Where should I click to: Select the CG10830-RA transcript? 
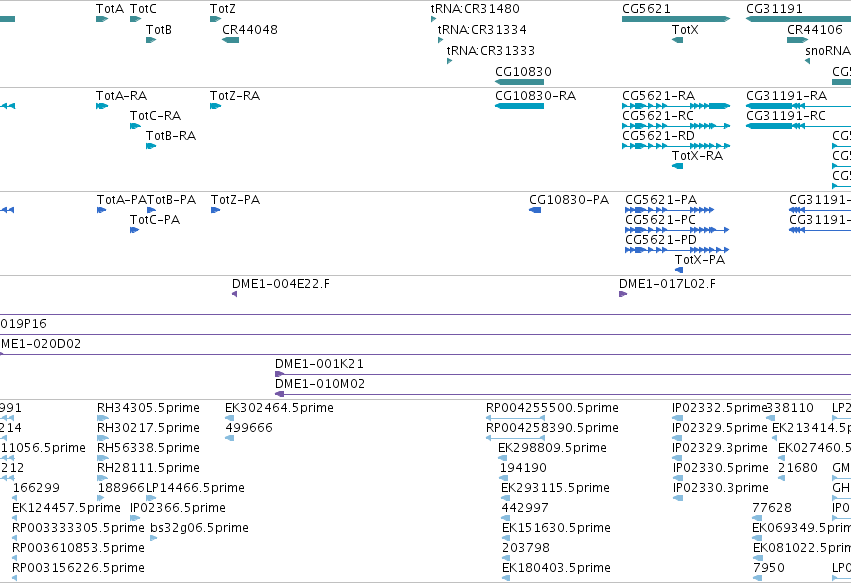519,106
